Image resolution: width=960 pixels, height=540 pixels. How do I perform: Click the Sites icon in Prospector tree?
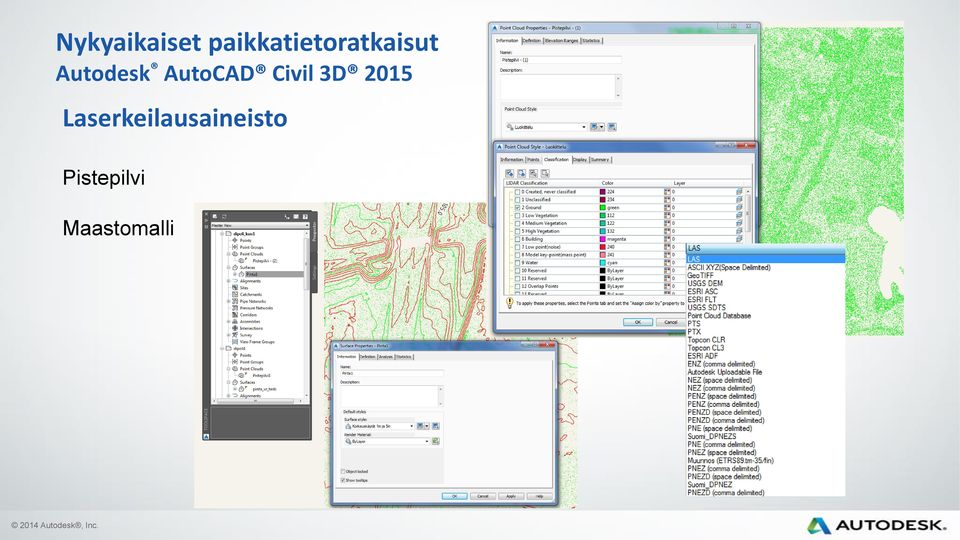(234, 287)
